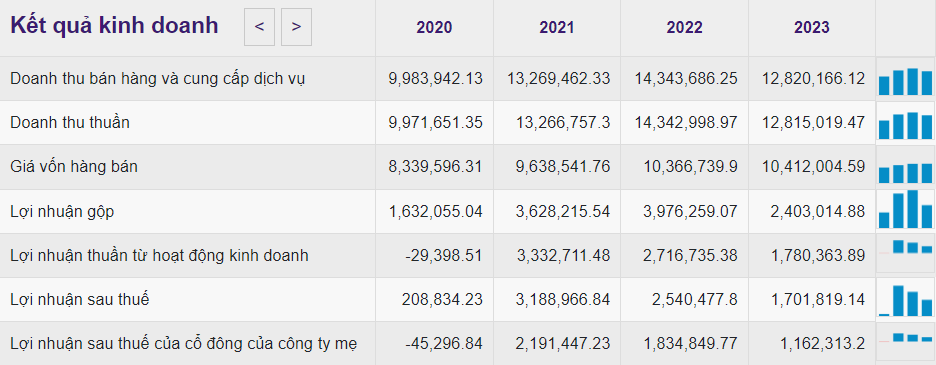Click the negative 2020 value -29,398.51
The width and height of the screenshot is (936, 365).
coord(444,256)
